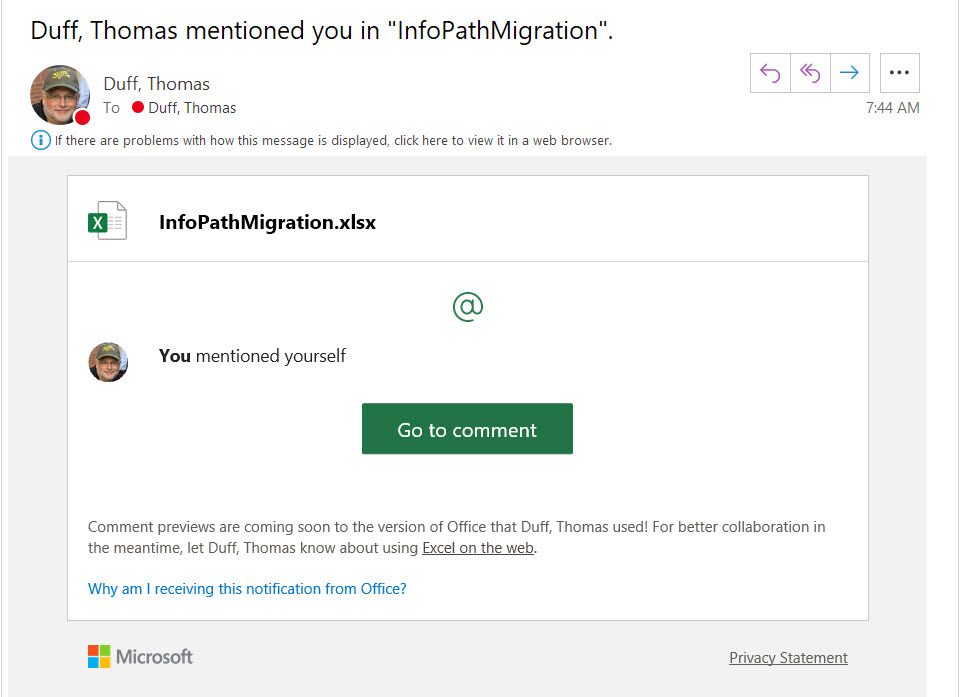This screenshot has height=697, width=959.
Task: Click the 7:44 AM timestamp
Action: pos(892,108)
